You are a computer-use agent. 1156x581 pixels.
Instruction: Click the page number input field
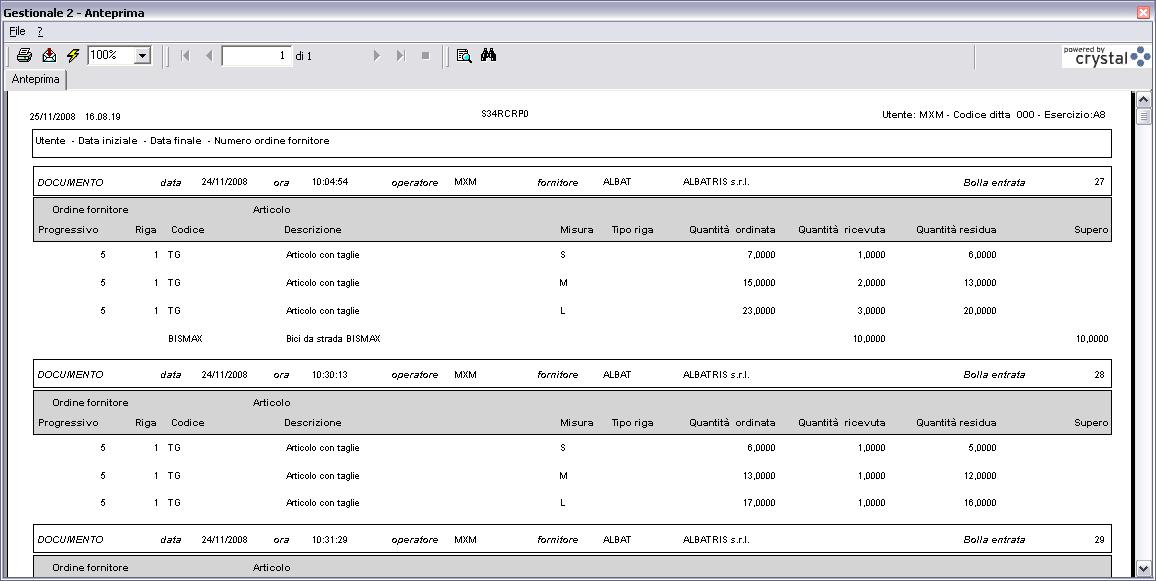pyautogui.click(x=256, y=56)
